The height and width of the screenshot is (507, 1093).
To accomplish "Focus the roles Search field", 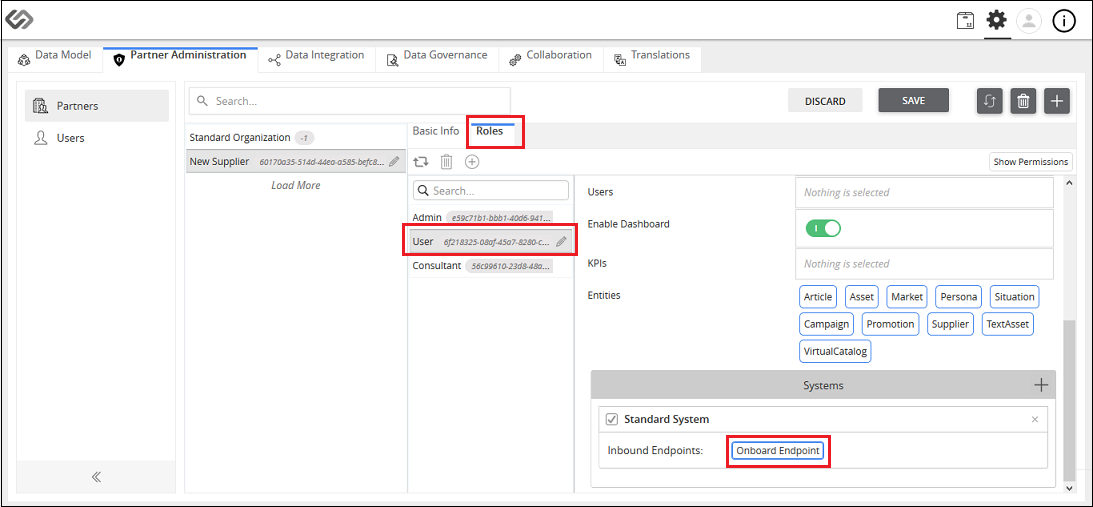I will point(491,190).
